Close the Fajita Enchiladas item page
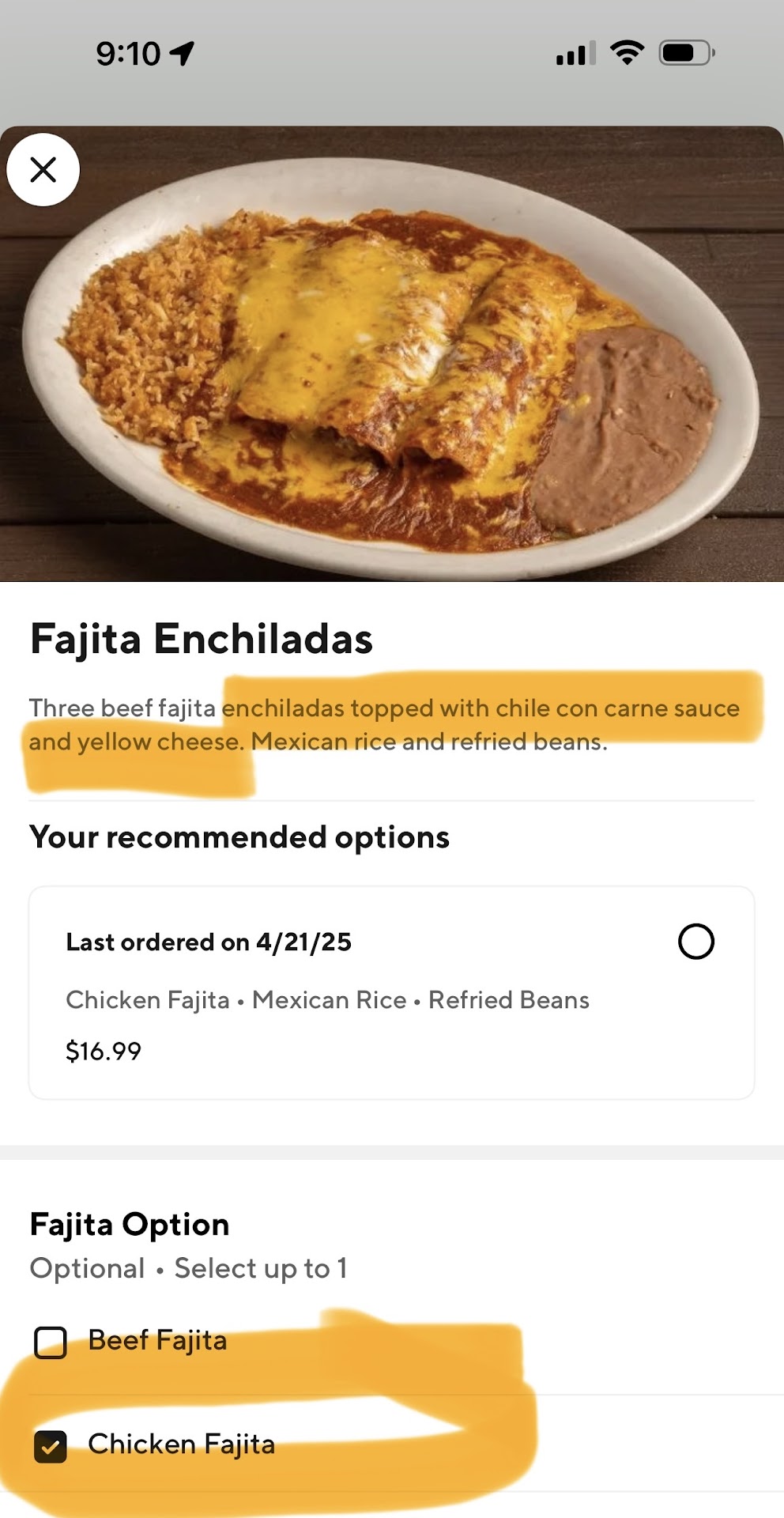This screenshot has height=1518, width=784. pos(43,170)
